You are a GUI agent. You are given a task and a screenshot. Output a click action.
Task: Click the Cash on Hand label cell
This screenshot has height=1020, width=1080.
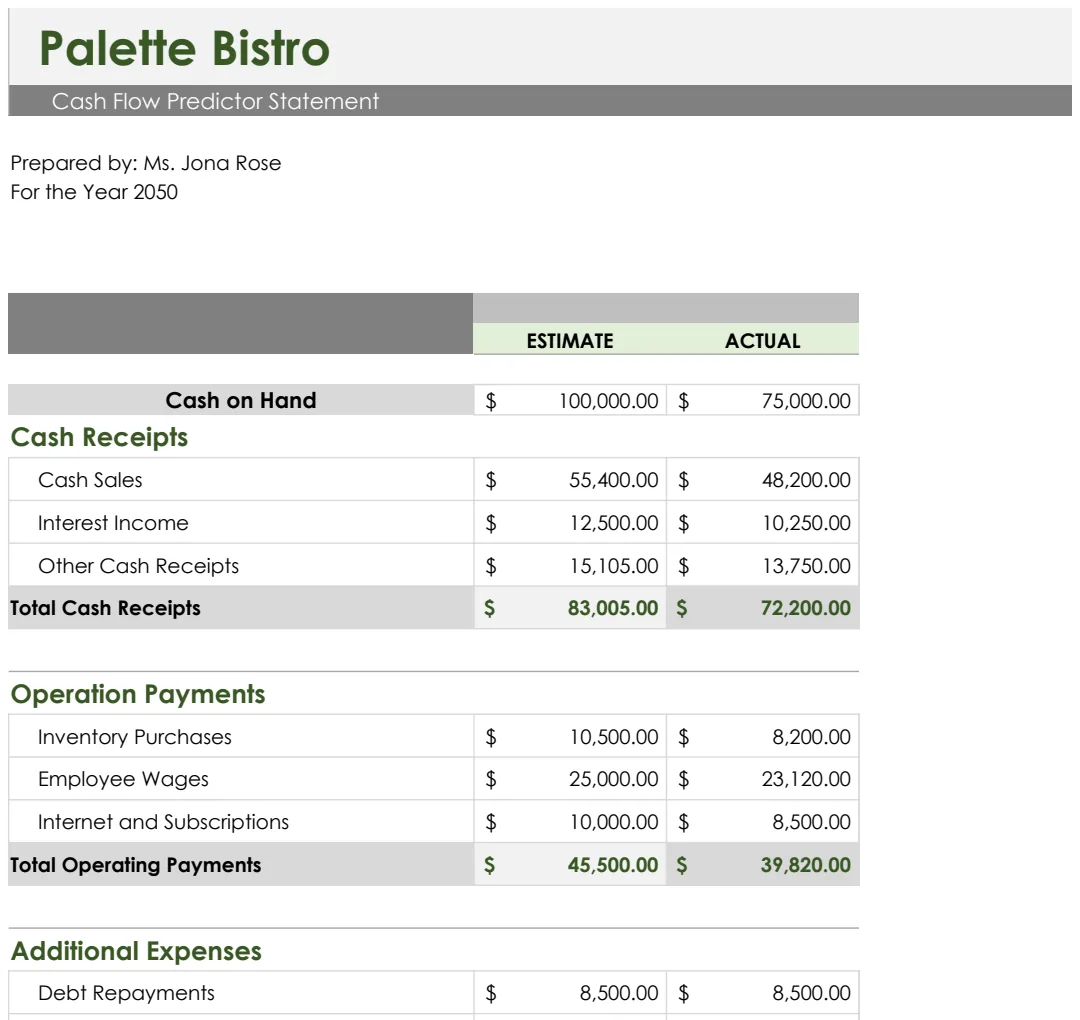click(x=240, y=400)
